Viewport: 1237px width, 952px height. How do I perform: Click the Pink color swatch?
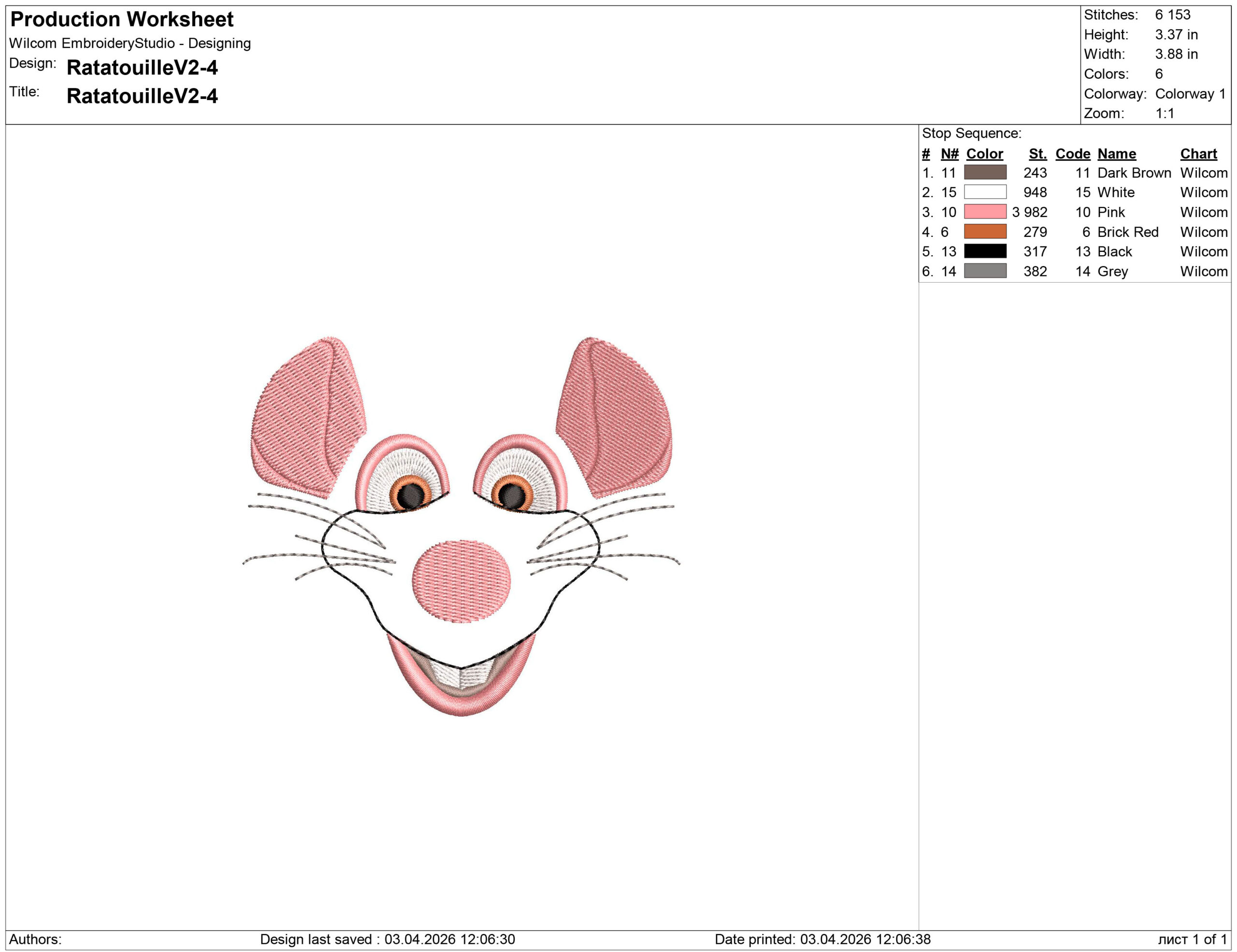coord(985,212)
